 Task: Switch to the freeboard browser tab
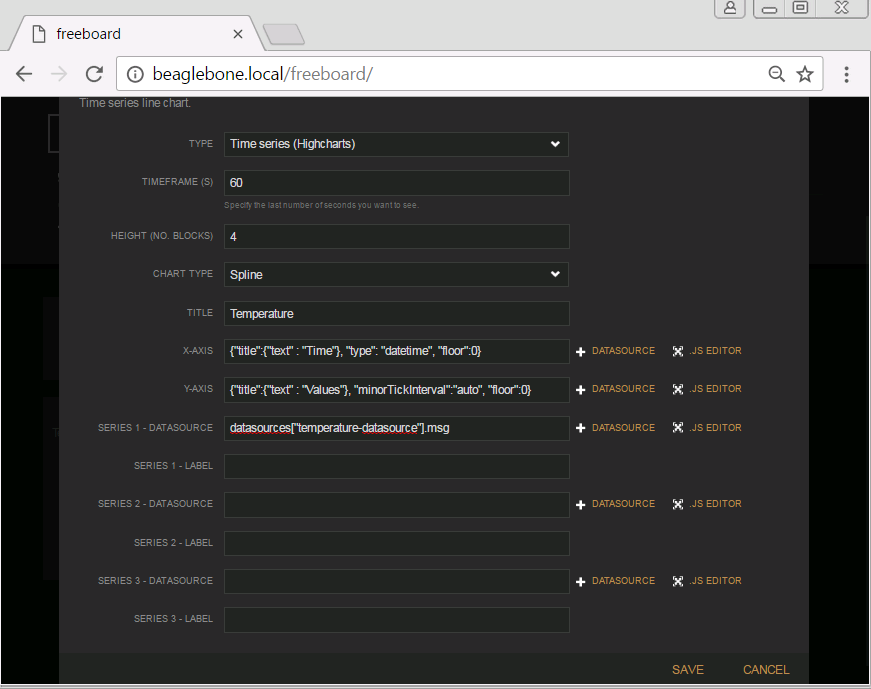click(x=130, y=33)
